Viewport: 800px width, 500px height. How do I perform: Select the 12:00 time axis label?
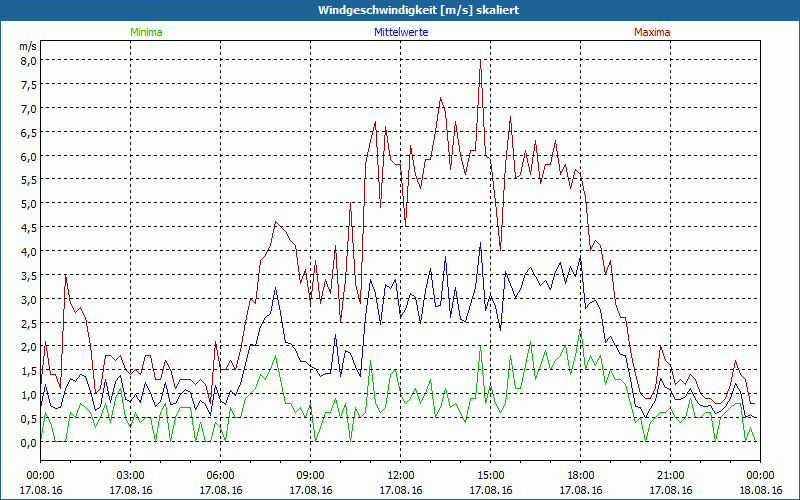coord(400,475)
